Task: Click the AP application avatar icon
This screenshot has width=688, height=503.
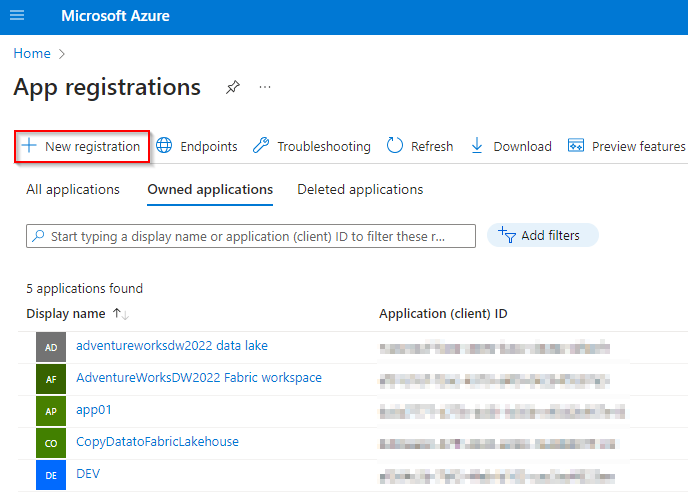Action: (x=51, y=411)
